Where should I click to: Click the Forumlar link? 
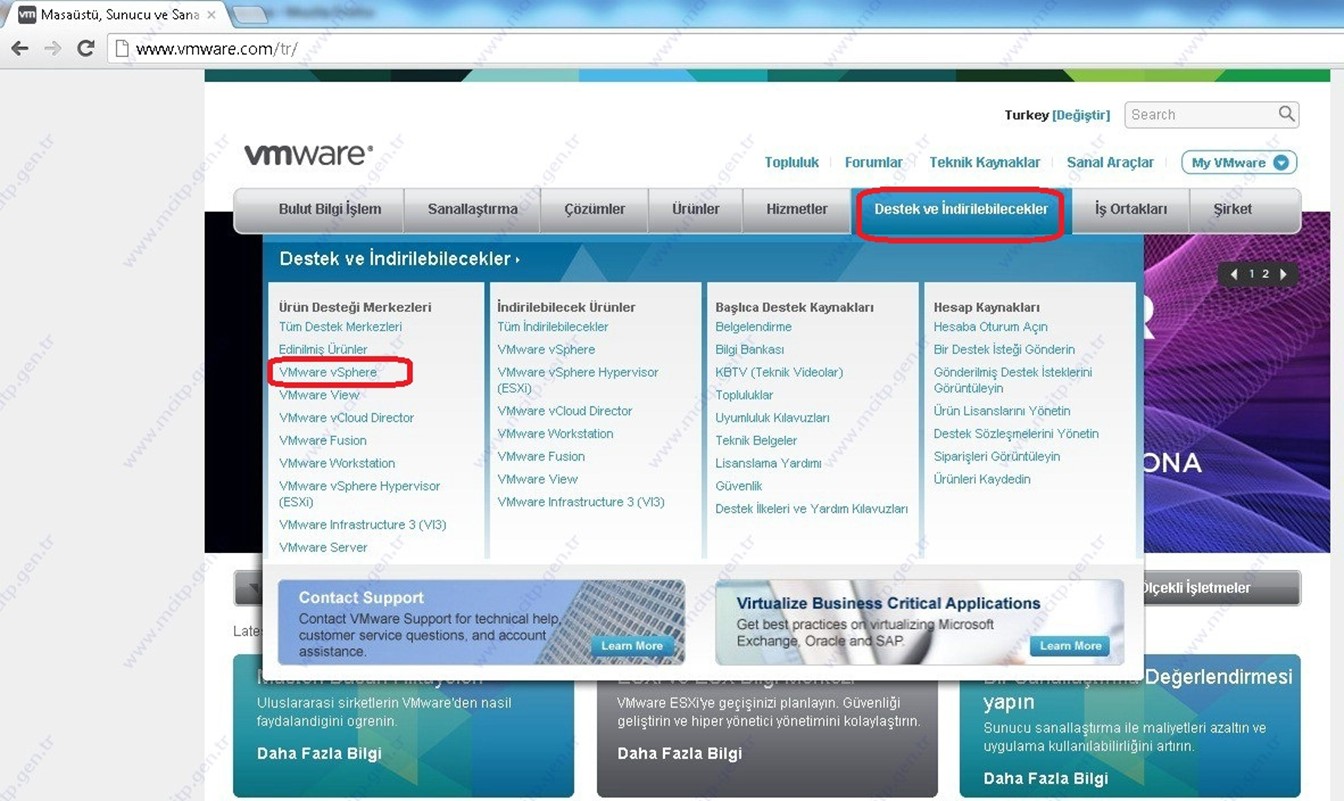point(874,162)
